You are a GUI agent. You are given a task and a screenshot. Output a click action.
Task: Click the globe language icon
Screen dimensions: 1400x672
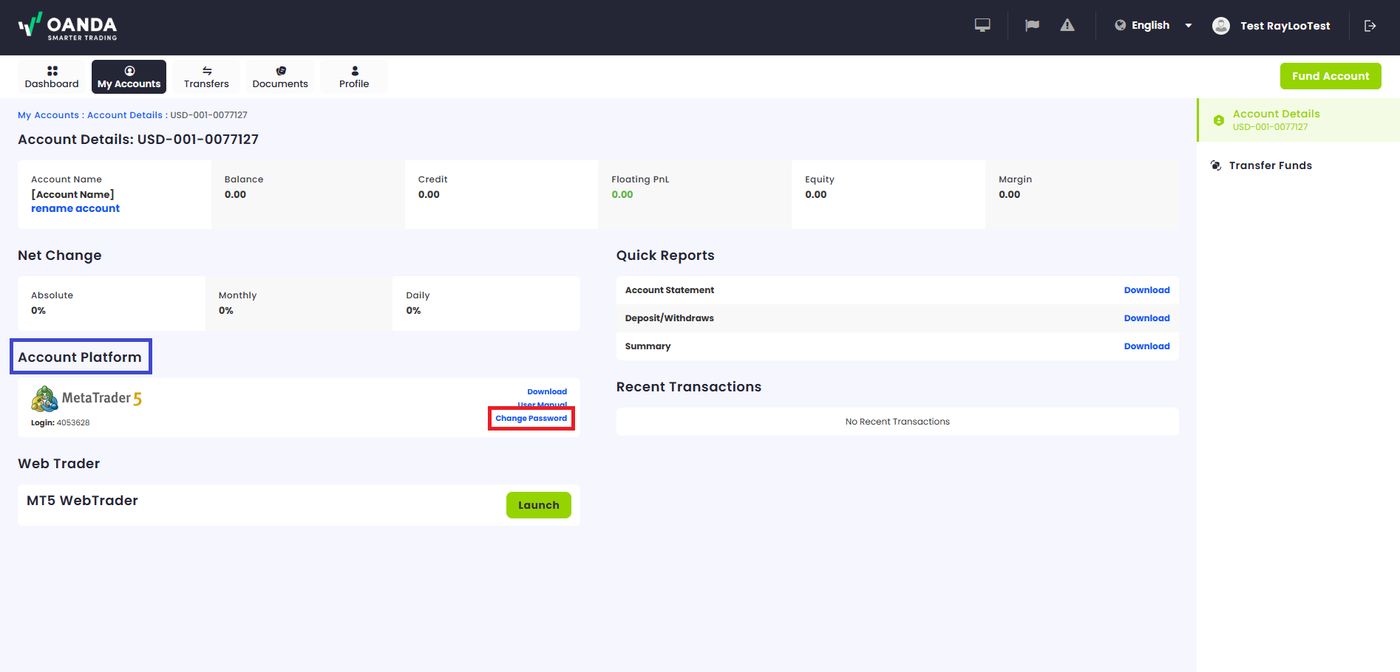pyautogui.click(x=1120, y=26)
